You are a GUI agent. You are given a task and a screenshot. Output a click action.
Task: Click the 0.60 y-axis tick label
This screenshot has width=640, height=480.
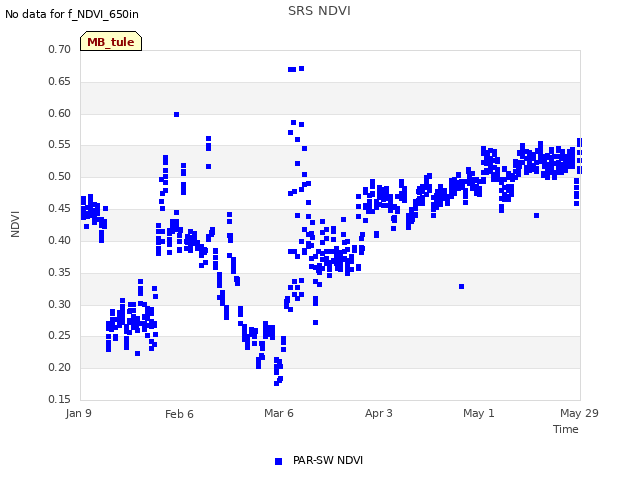(x=60, y=113)
